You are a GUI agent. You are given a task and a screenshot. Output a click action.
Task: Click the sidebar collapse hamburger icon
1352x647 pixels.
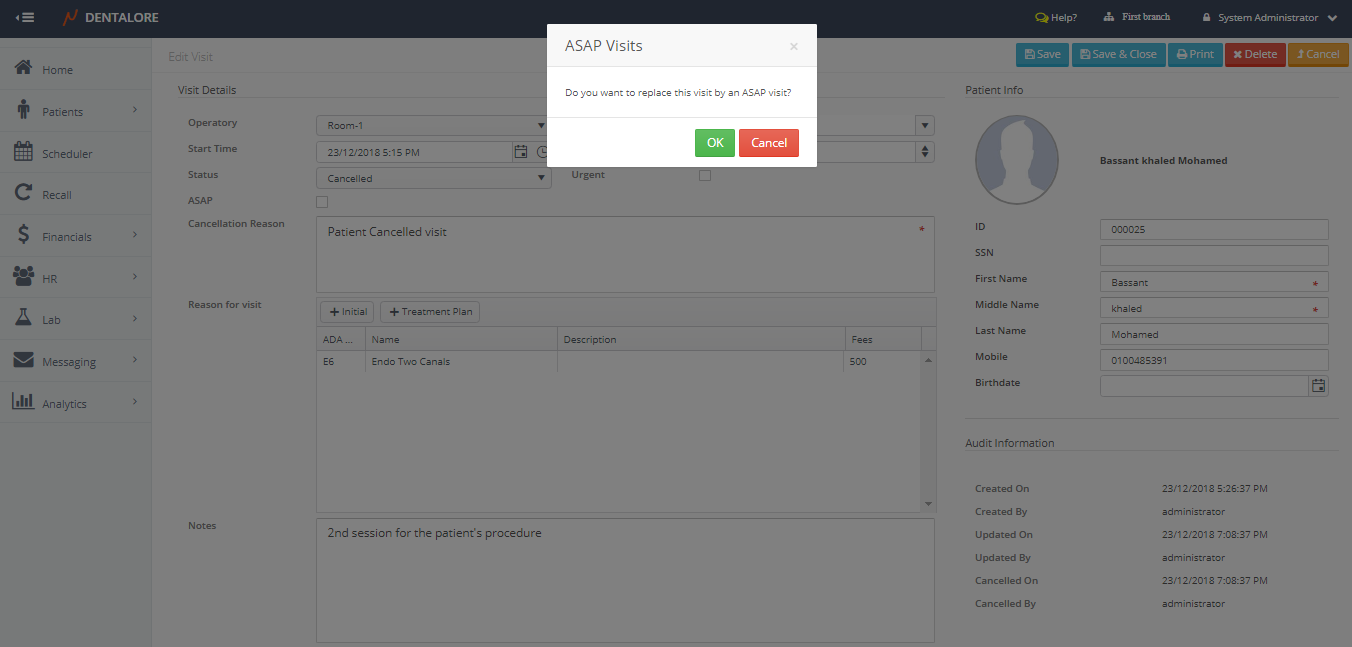(25, 18)
